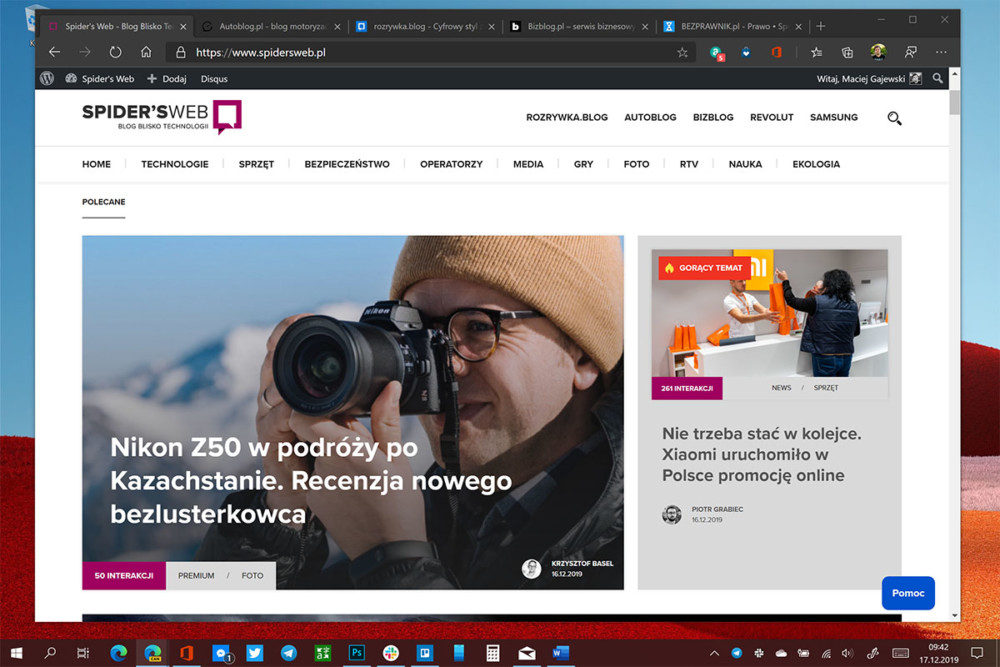Open the SPRZĘT category
1000x667 pixels.
[256, 165]
